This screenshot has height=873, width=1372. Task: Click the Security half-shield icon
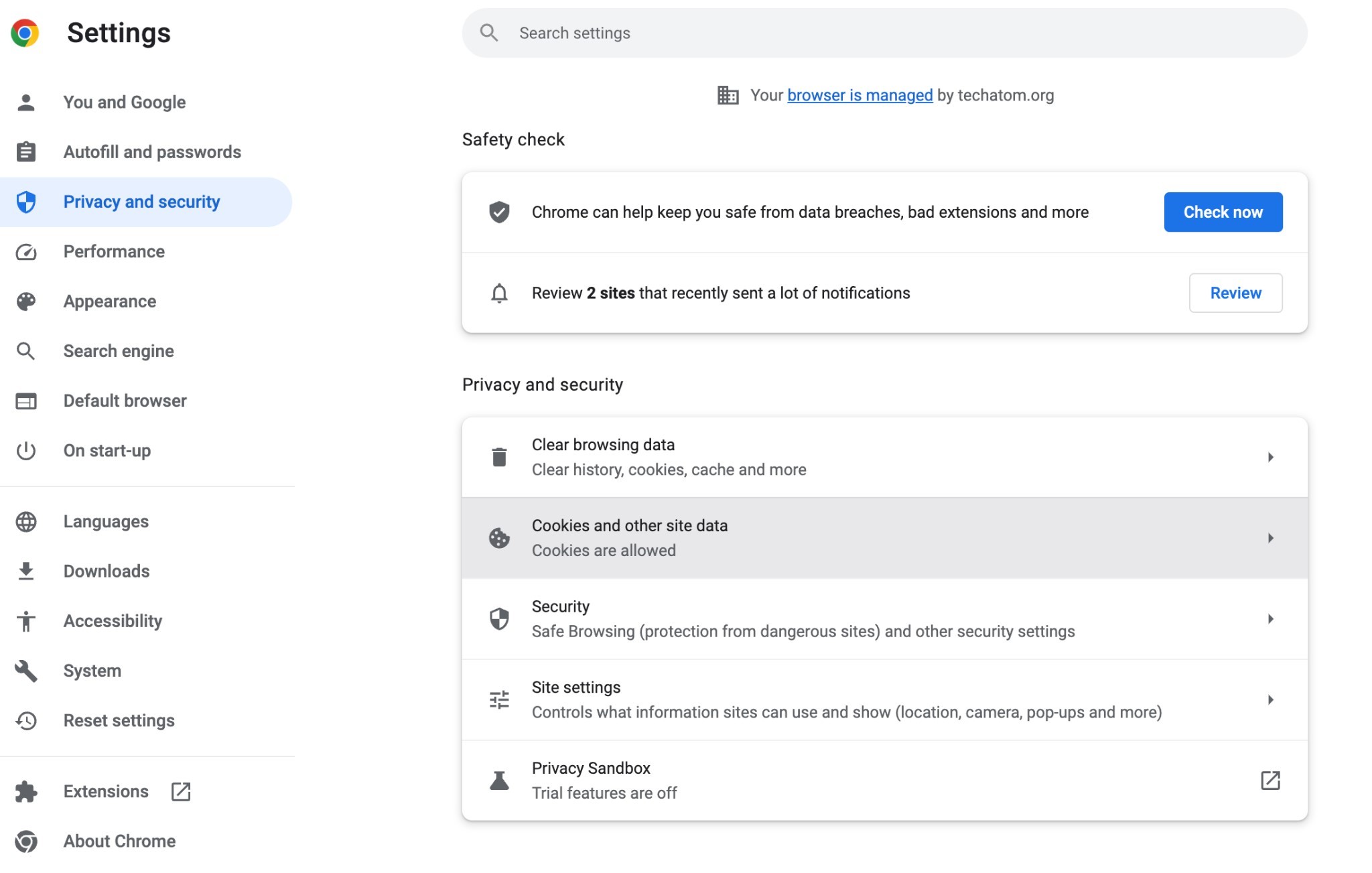click(x=499, y=618)
